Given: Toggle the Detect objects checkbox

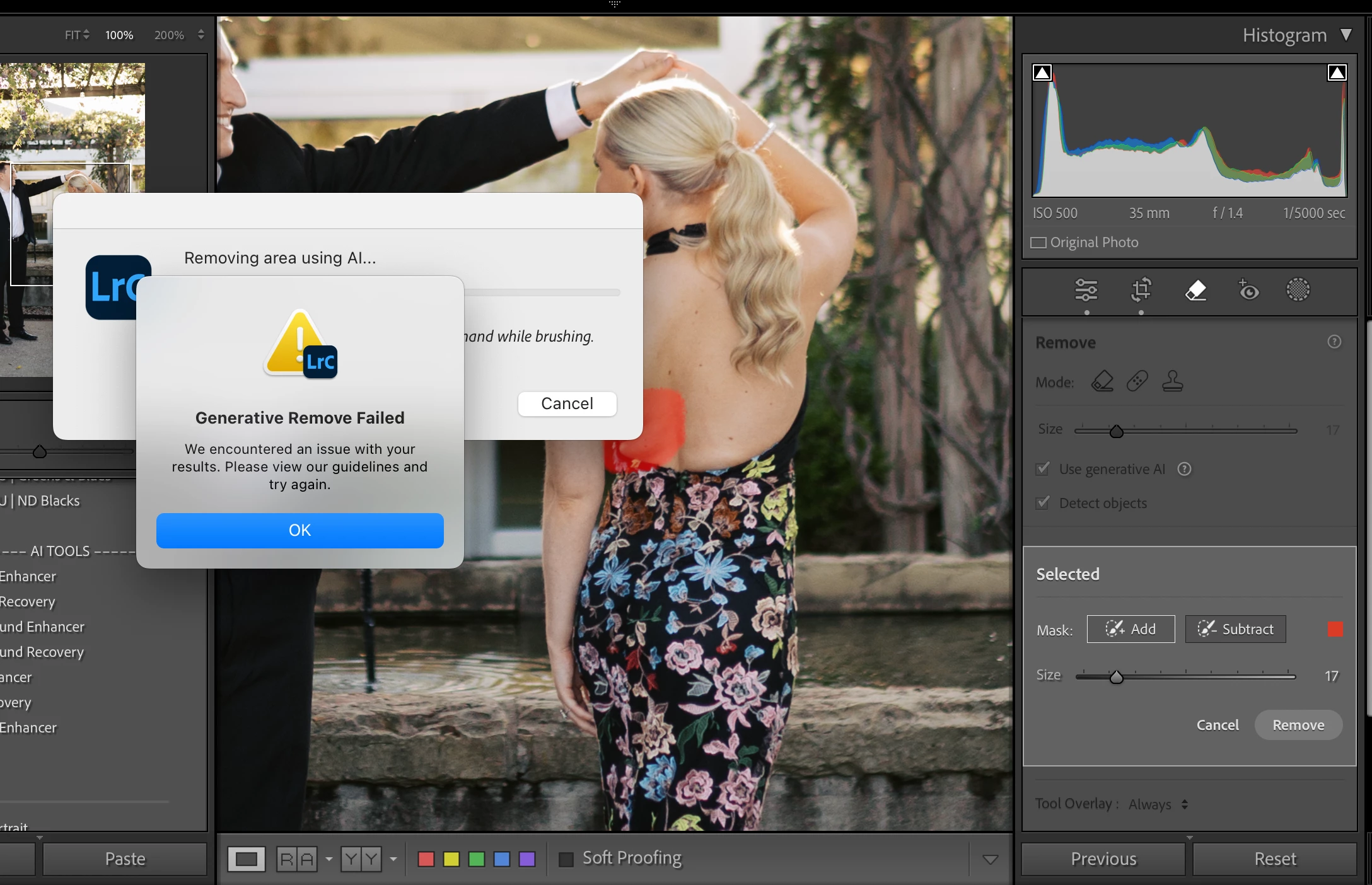Looking at the screenshot, I should (x=1043, y=503).
